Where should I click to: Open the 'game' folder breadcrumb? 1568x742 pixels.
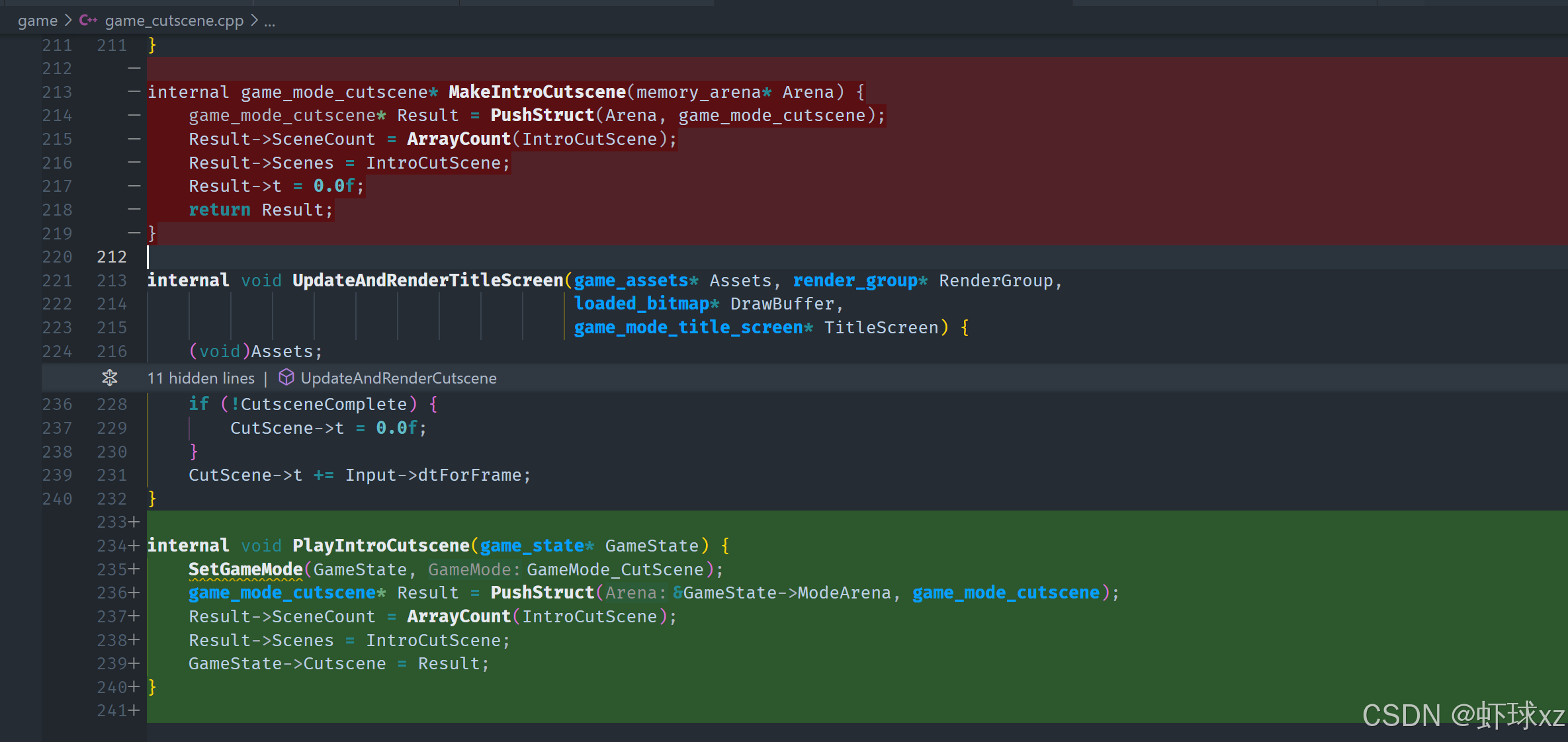pyautogui.click(x=38, y=21)
